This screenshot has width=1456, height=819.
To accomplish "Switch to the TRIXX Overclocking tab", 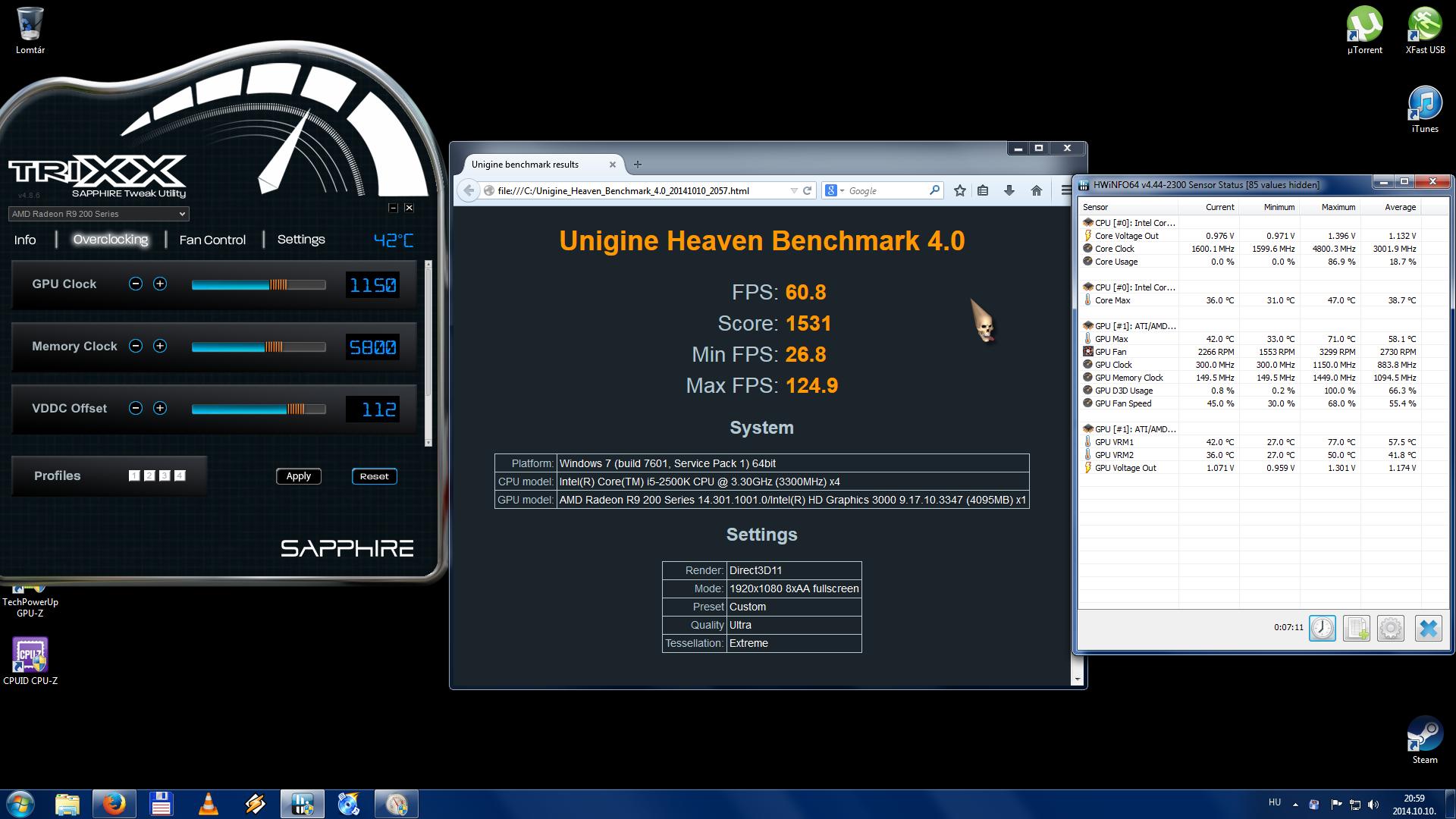I will coord(111,240).
